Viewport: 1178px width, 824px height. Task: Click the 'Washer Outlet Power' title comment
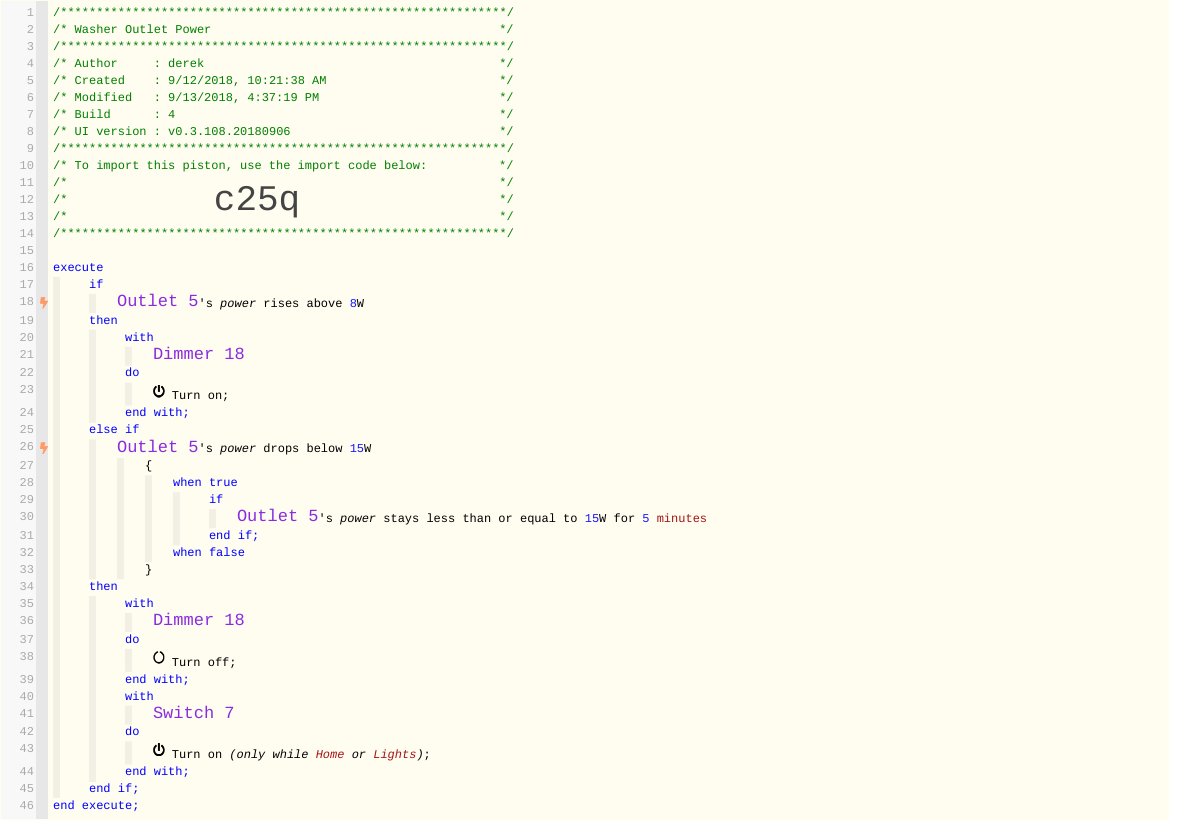pyautogui.click(x=142, y=29)
